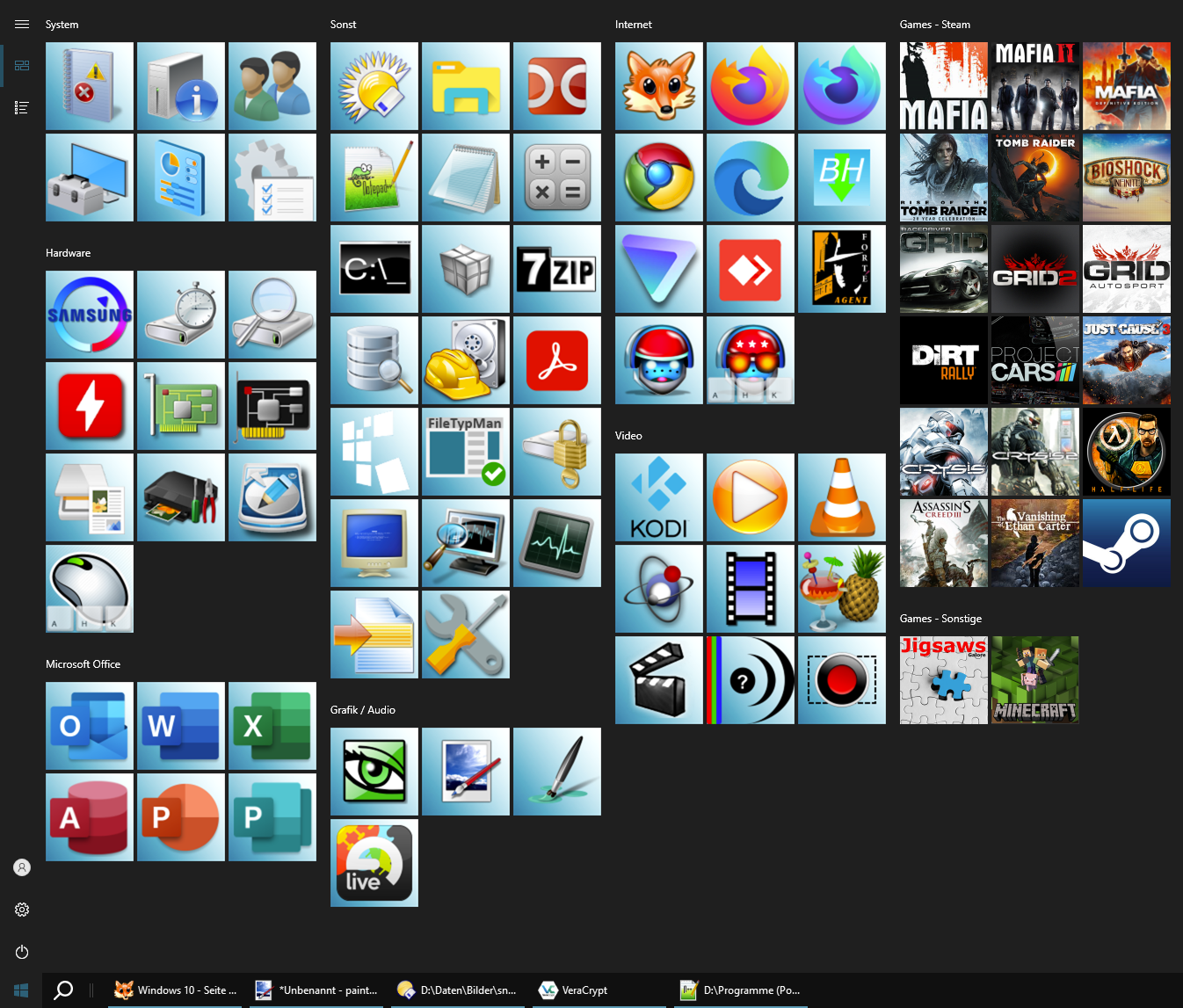Open the Samsung Magician tile
Image resolution: width=1183 pixels, height=1008 pixels.
90,315
